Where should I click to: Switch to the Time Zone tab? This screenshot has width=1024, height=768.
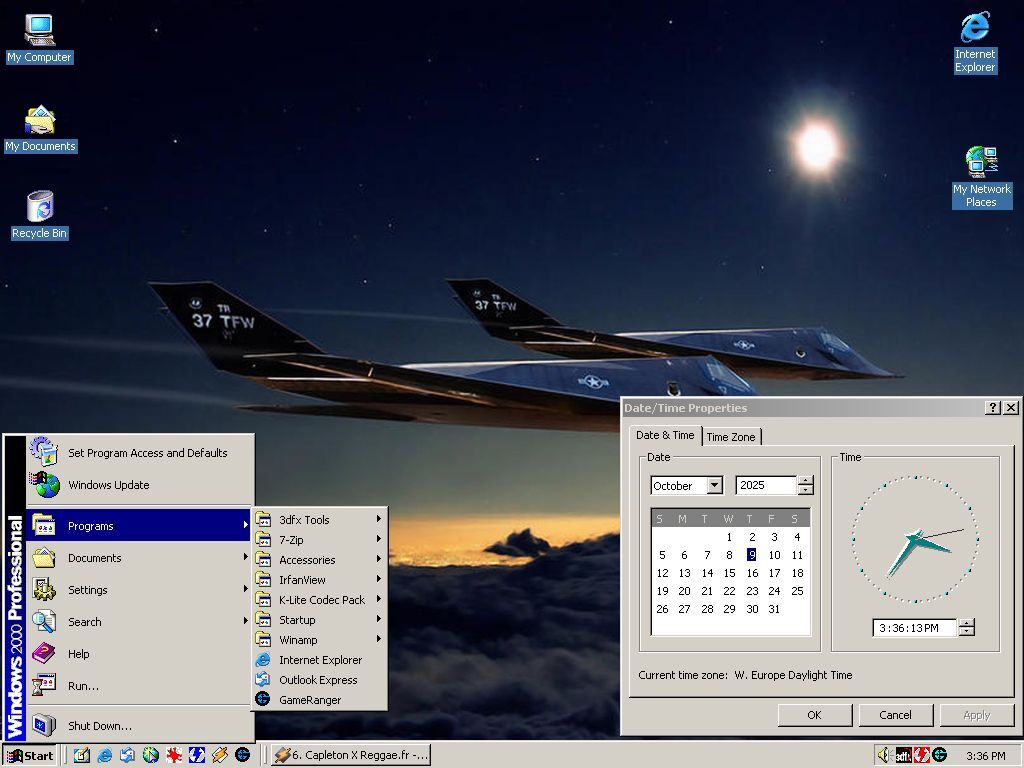coord(731,437)
